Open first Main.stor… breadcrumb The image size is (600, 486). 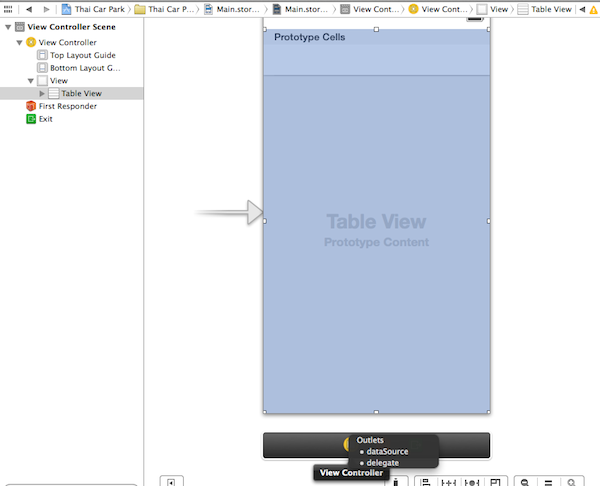[232, 9]
